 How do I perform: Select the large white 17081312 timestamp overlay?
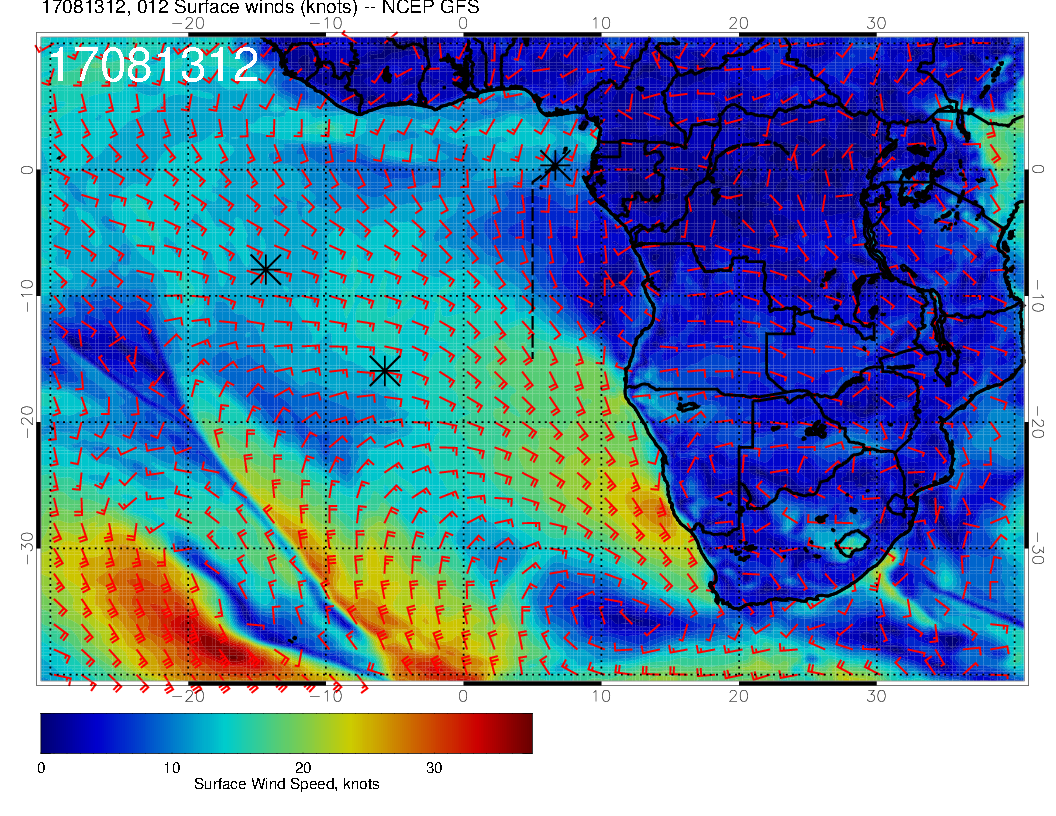154,65
